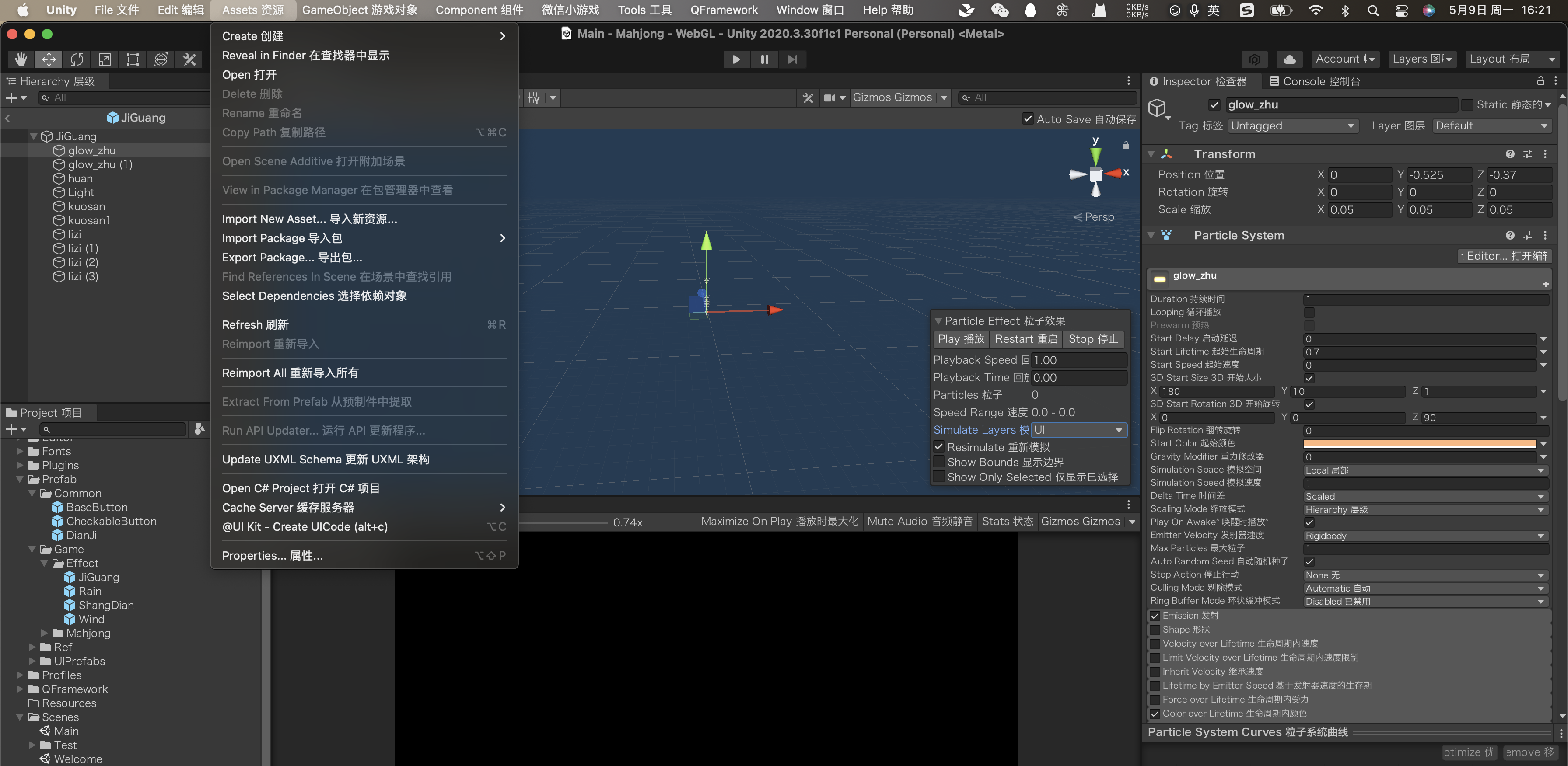Open Transform component help

(1509, 154)
